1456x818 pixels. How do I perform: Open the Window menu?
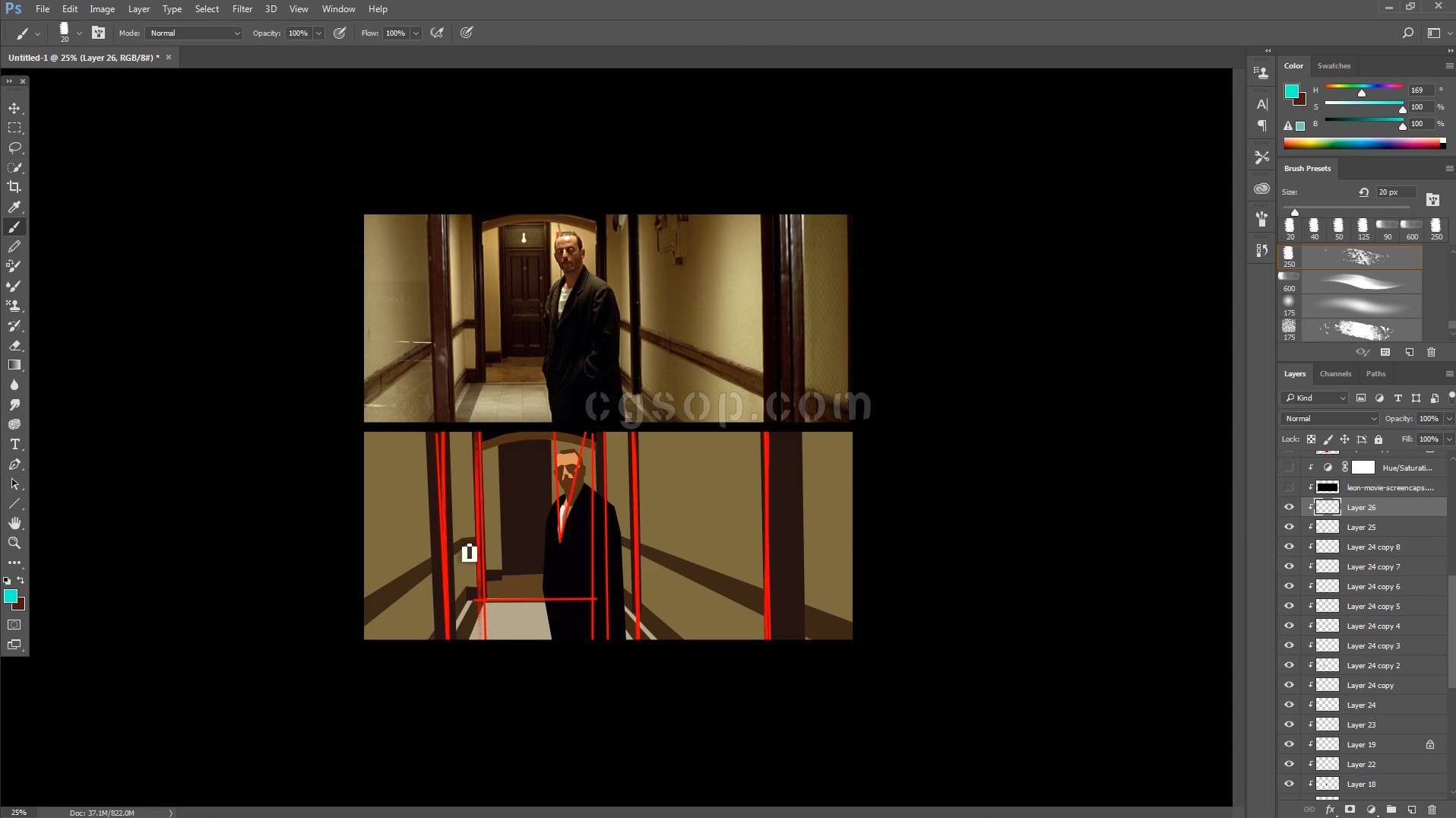pos(338,9)
